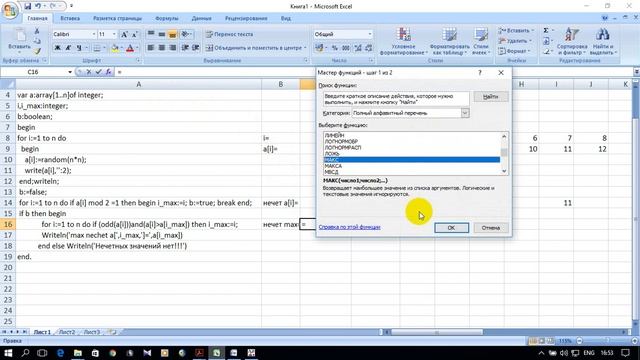Click the decrease decimal icon
Image resolution: width=640 pixels, height=360 pixels.
click(x=369, y=48)
